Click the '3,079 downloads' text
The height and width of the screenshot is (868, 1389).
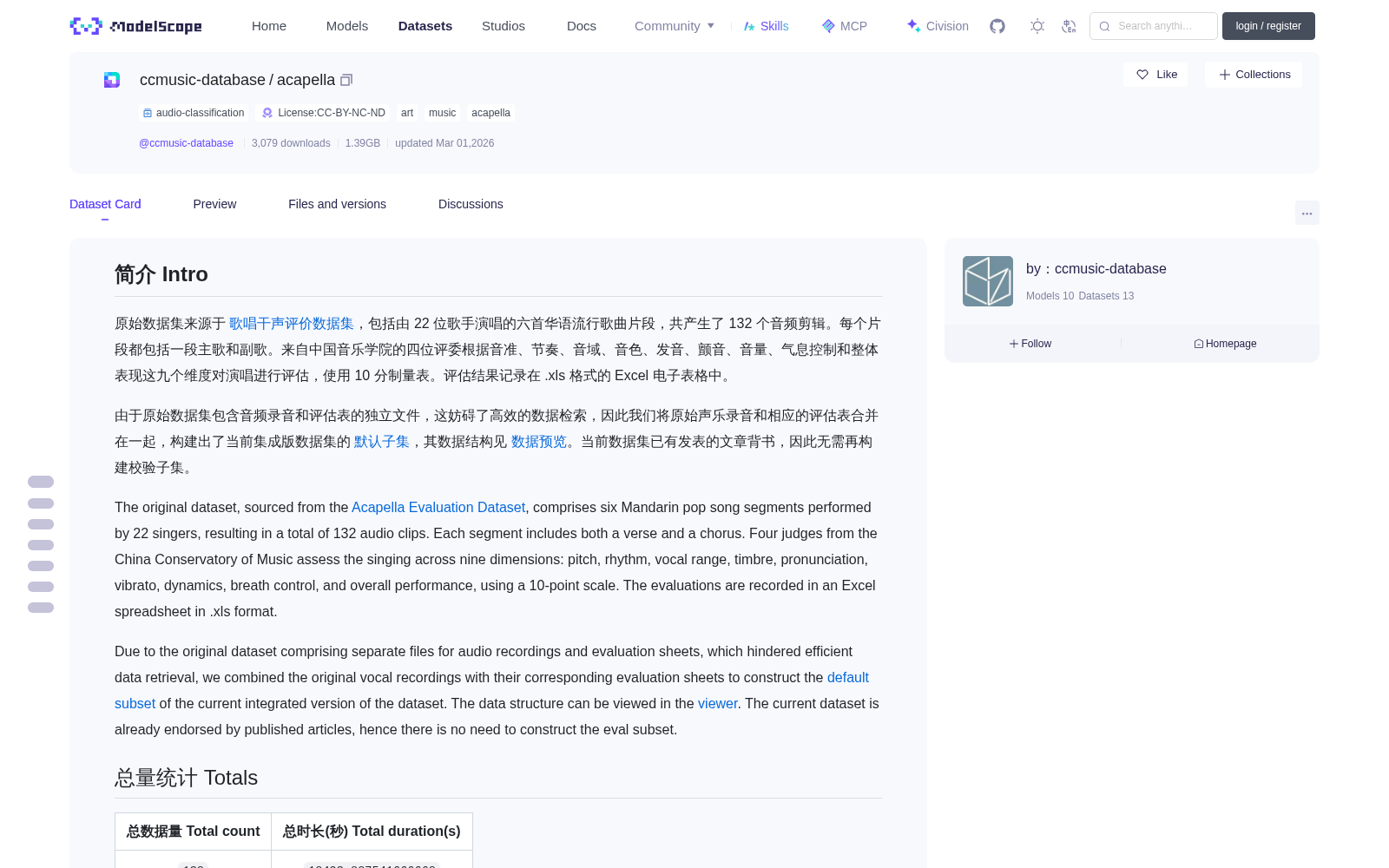pyautogui.click(x=291, y=143)
